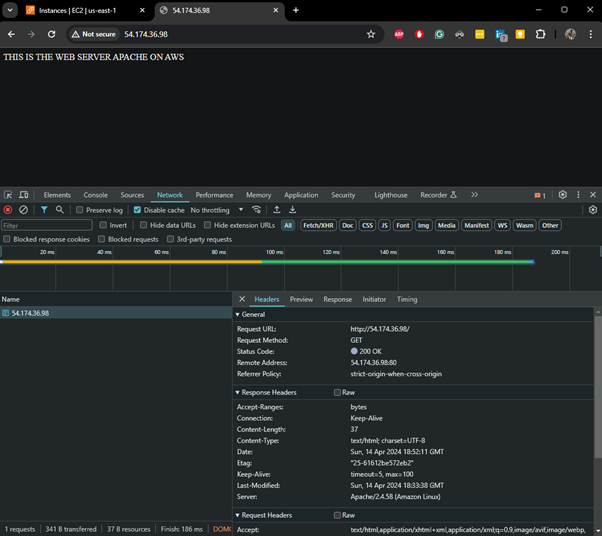
Task: Click the inspect element picker icon
Action: [x=8, y=195]
